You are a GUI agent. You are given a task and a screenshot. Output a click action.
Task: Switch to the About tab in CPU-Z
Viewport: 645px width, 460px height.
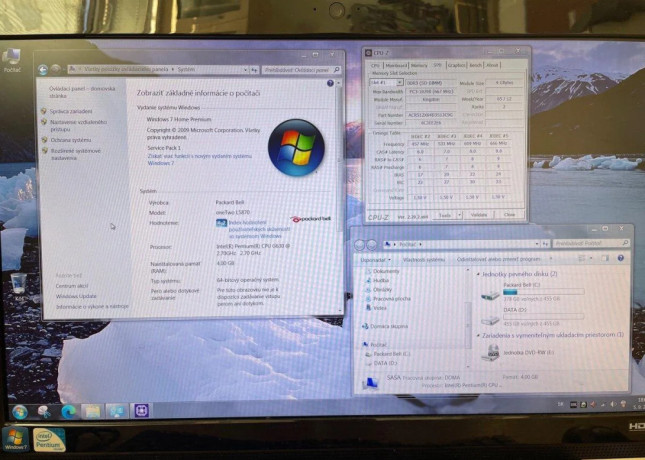tap(492, 65)
